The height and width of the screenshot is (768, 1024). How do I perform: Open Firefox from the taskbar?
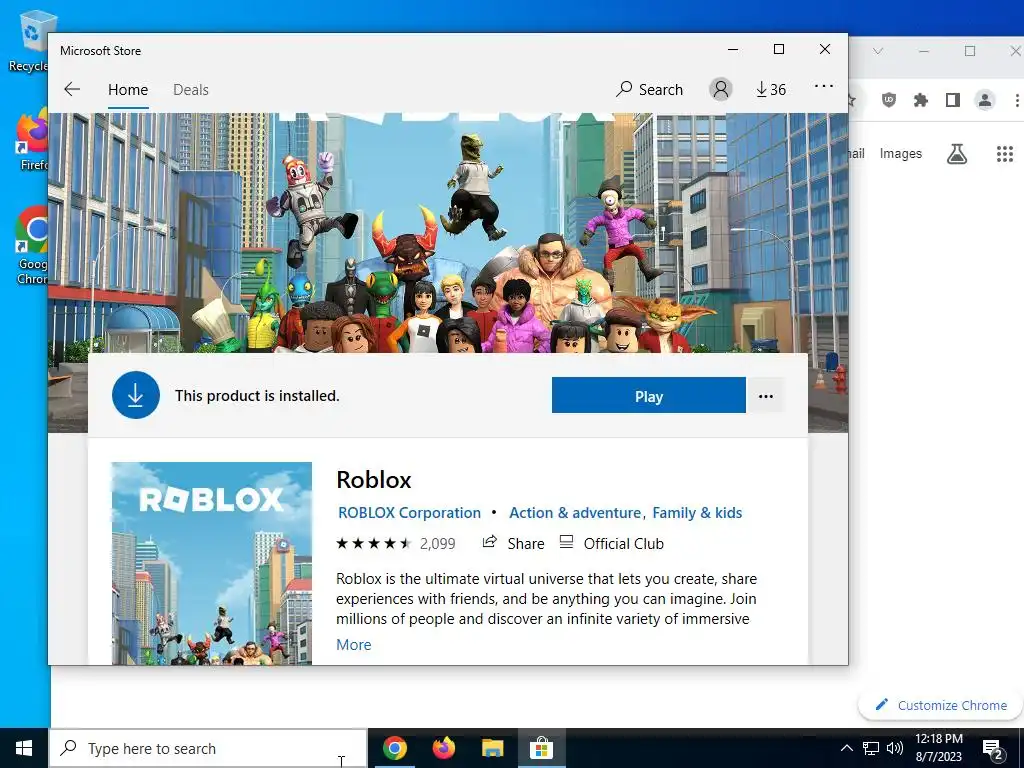point(443,748)
